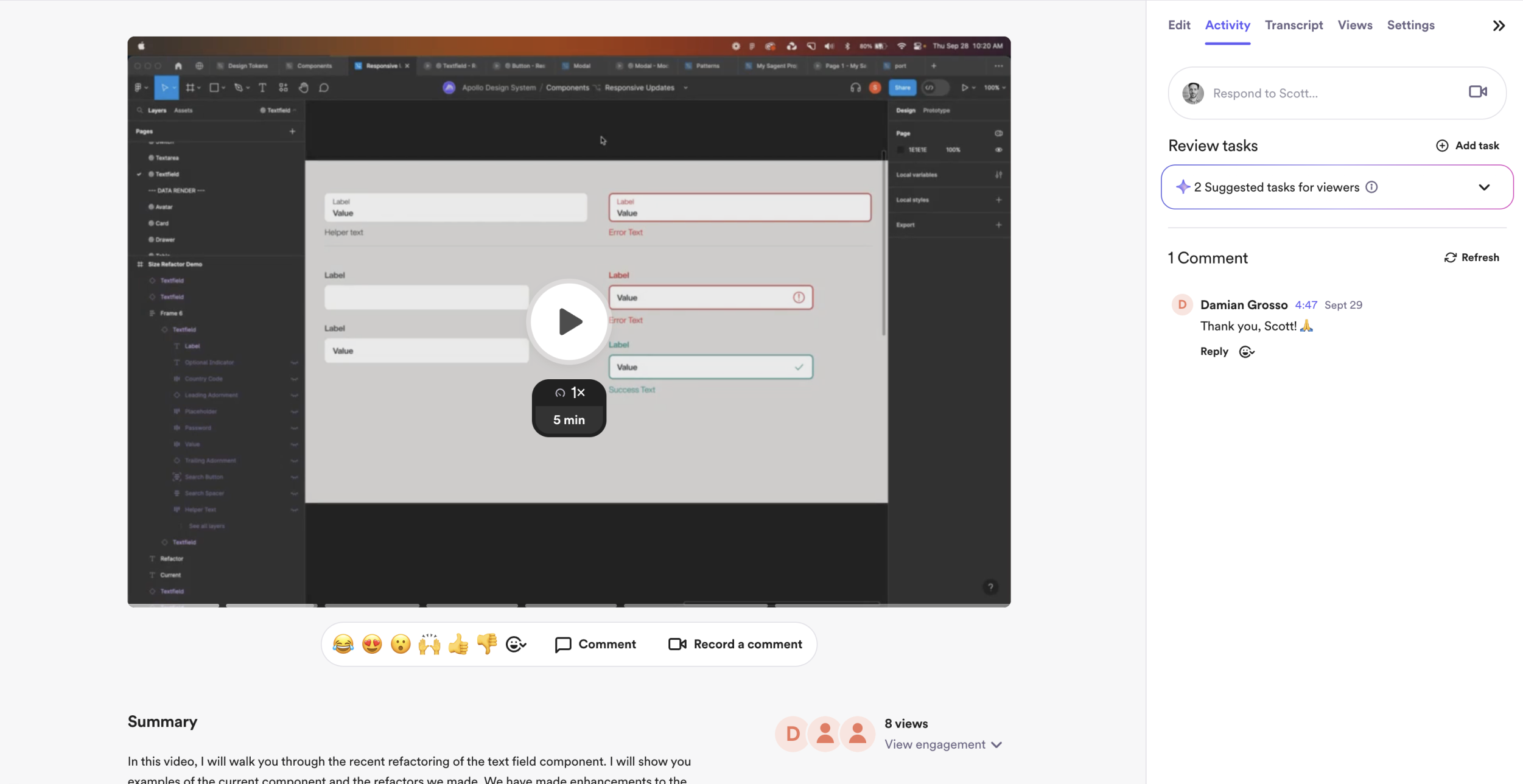Image resolution: width=1523 pixels, height=784 pixels.
Task: Expand the 2 Suggested tasks for viewers
Action: pyautogui.click(x=1484, y=187)
